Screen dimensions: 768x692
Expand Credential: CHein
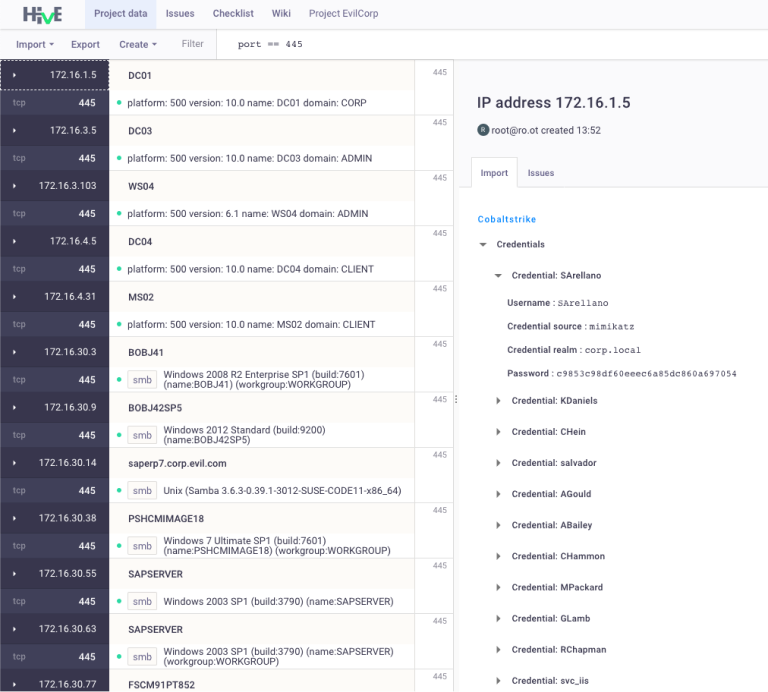click(498, 431)
